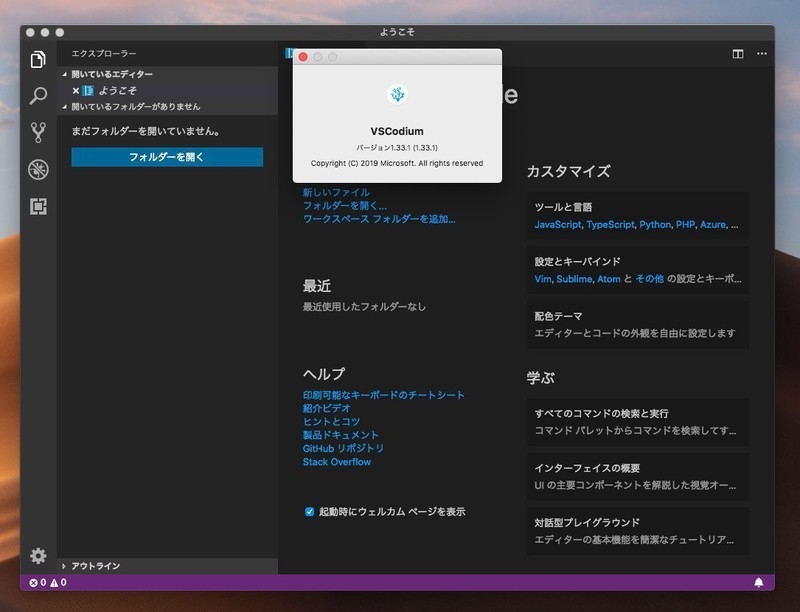The height and width of the screenshot is (612, 800).
Task: Click the 新しいファイル link
Action: click(x=336, y=192)
